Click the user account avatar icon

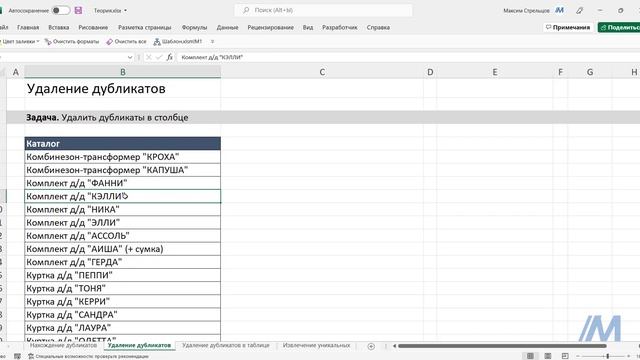point(560,10)
